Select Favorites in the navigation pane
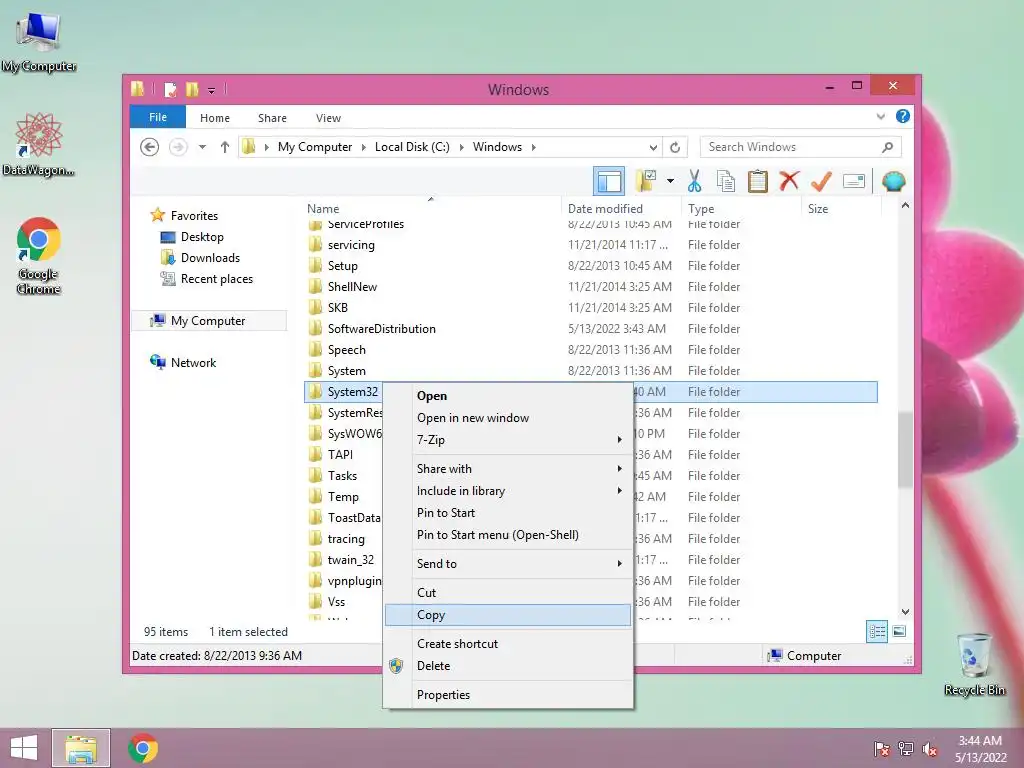 (x=194, y=216)
